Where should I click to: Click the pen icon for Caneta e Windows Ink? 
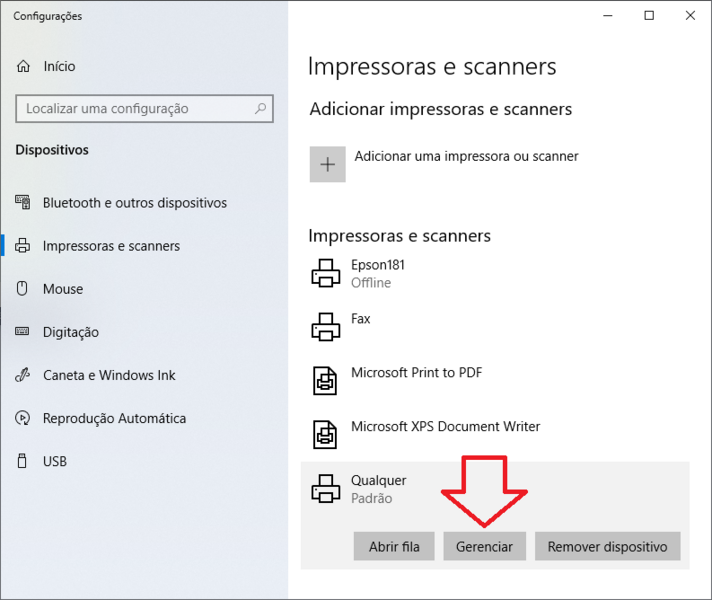click(x=23, y=375)
